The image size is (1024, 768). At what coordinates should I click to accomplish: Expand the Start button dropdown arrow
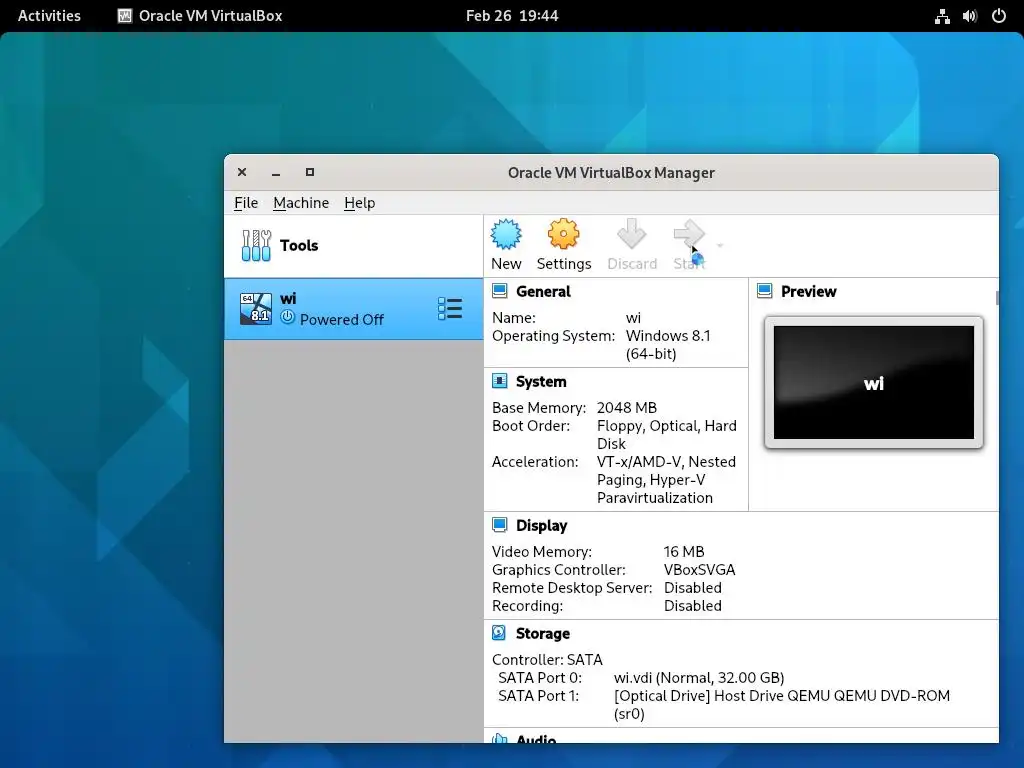720,246
